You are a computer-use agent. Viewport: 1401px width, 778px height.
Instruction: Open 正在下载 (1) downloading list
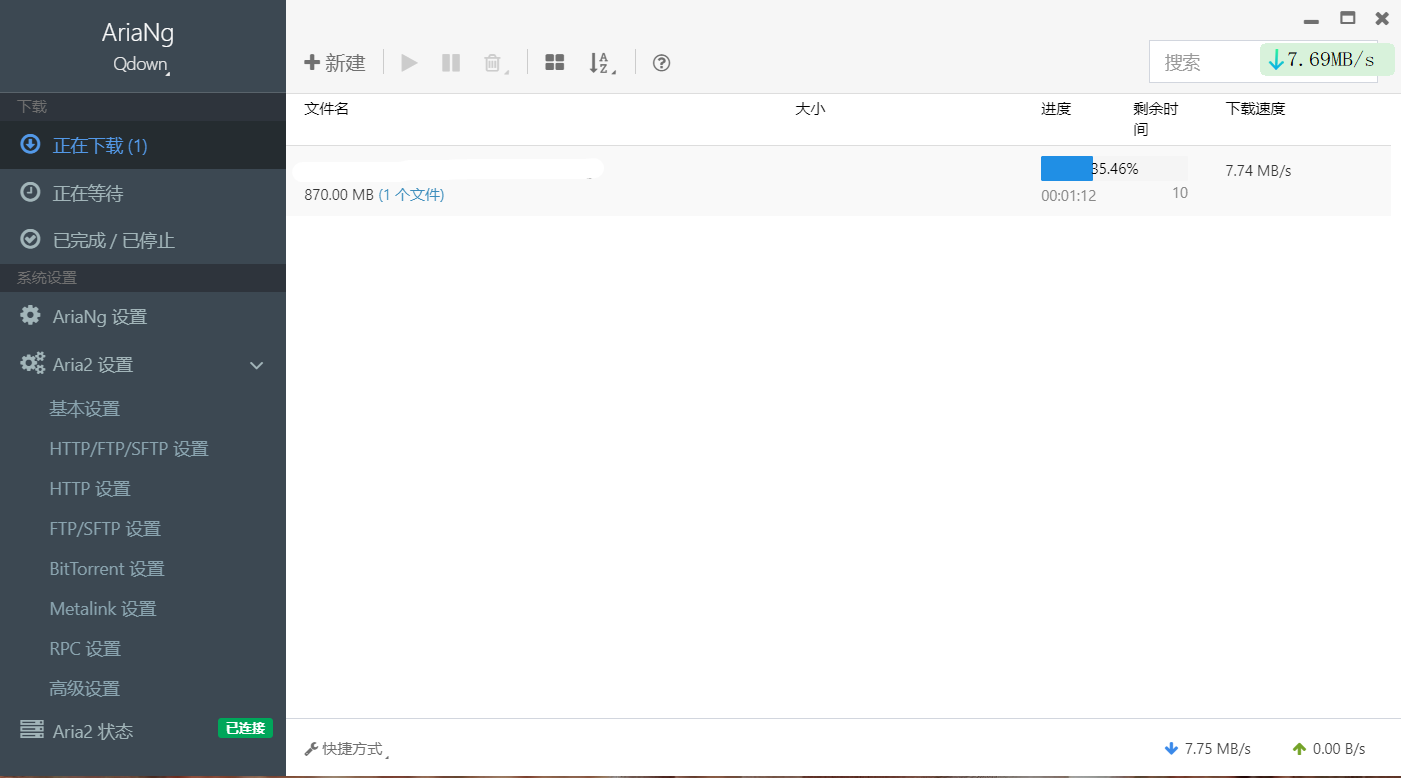143,145
